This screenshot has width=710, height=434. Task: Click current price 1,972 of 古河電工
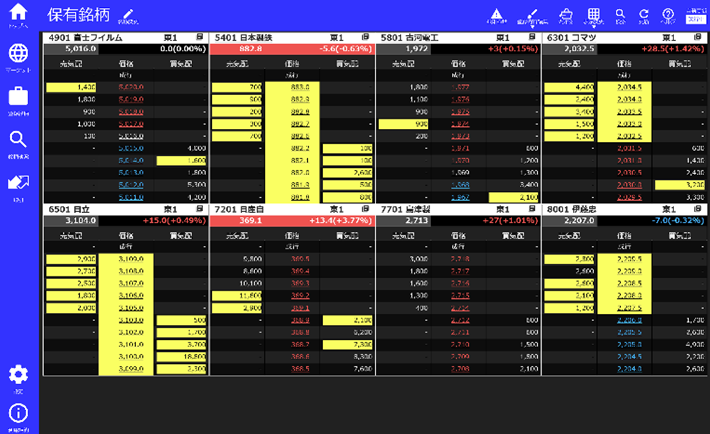click(x=417, y=49)
